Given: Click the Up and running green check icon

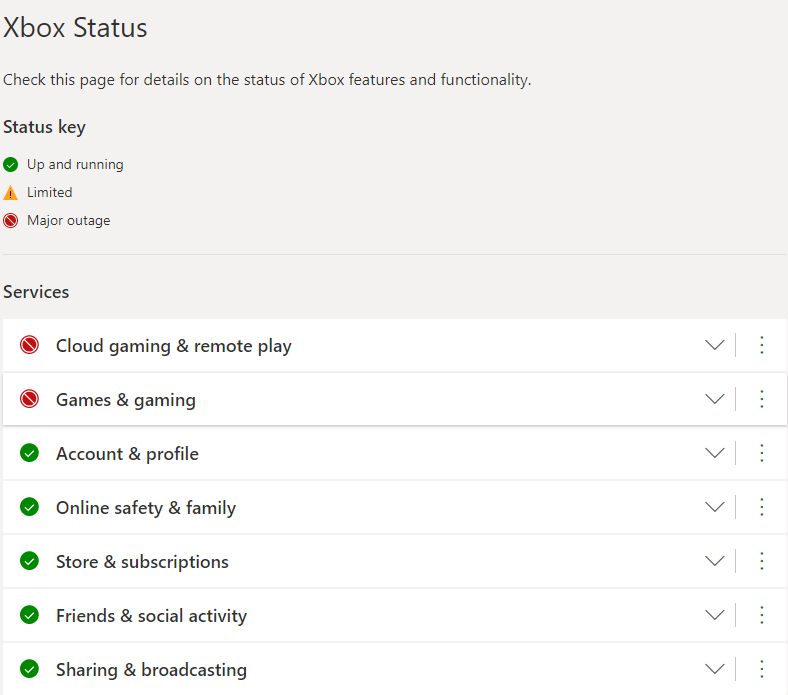Looking at the screenshot, I should [11, 164].
